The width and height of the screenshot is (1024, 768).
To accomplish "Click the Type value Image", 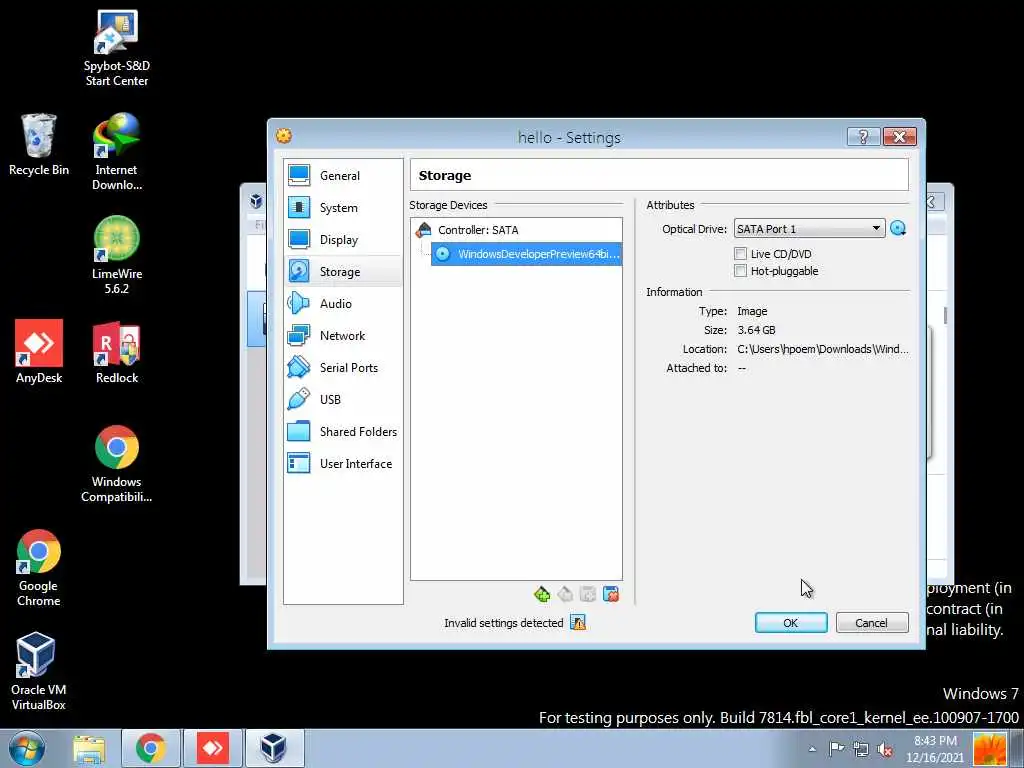I will pos(752,312).
